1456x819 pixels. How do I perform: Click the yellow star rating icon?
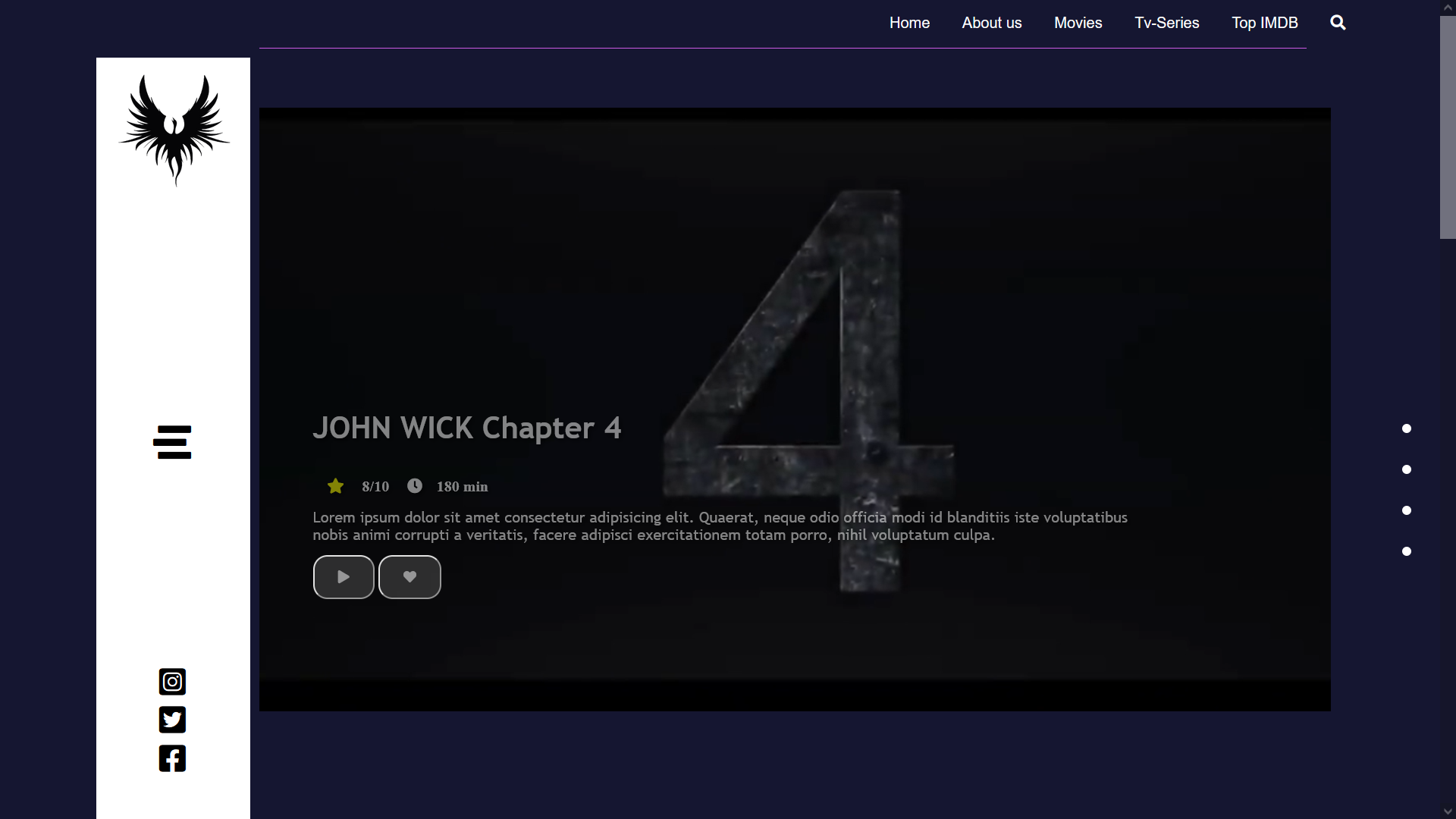click(x=335, y=486)
